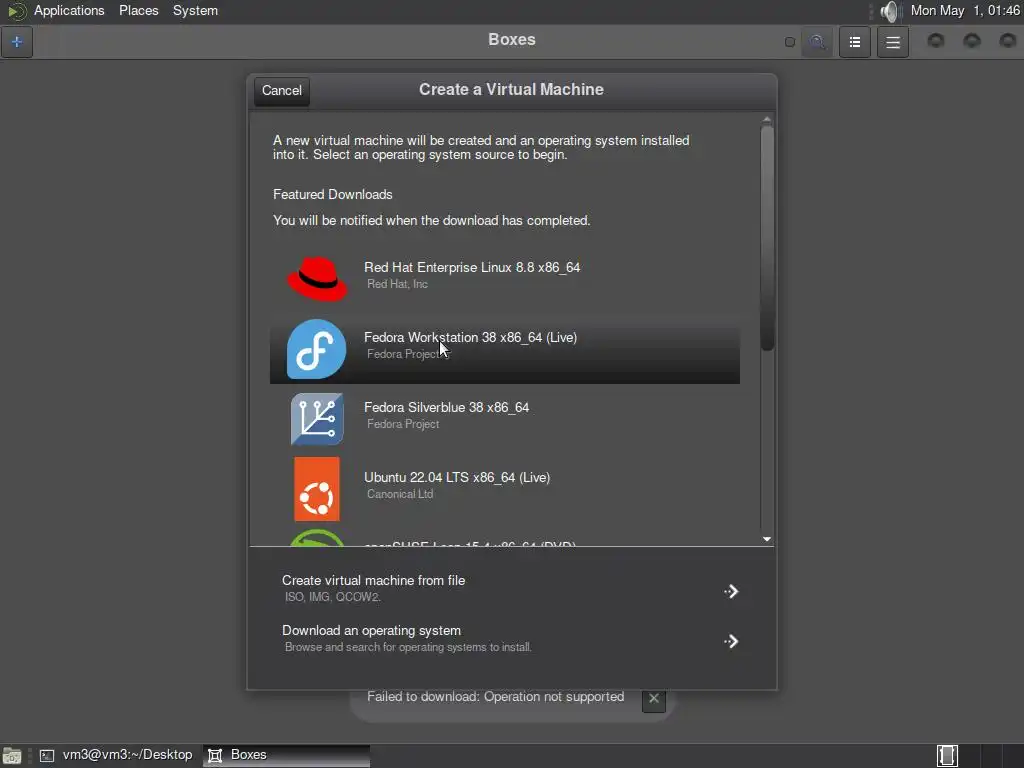Viewport: 1024px width, 768px height.
Task: Click the workspace switcher icon in bottom panel
Action: 947,756
